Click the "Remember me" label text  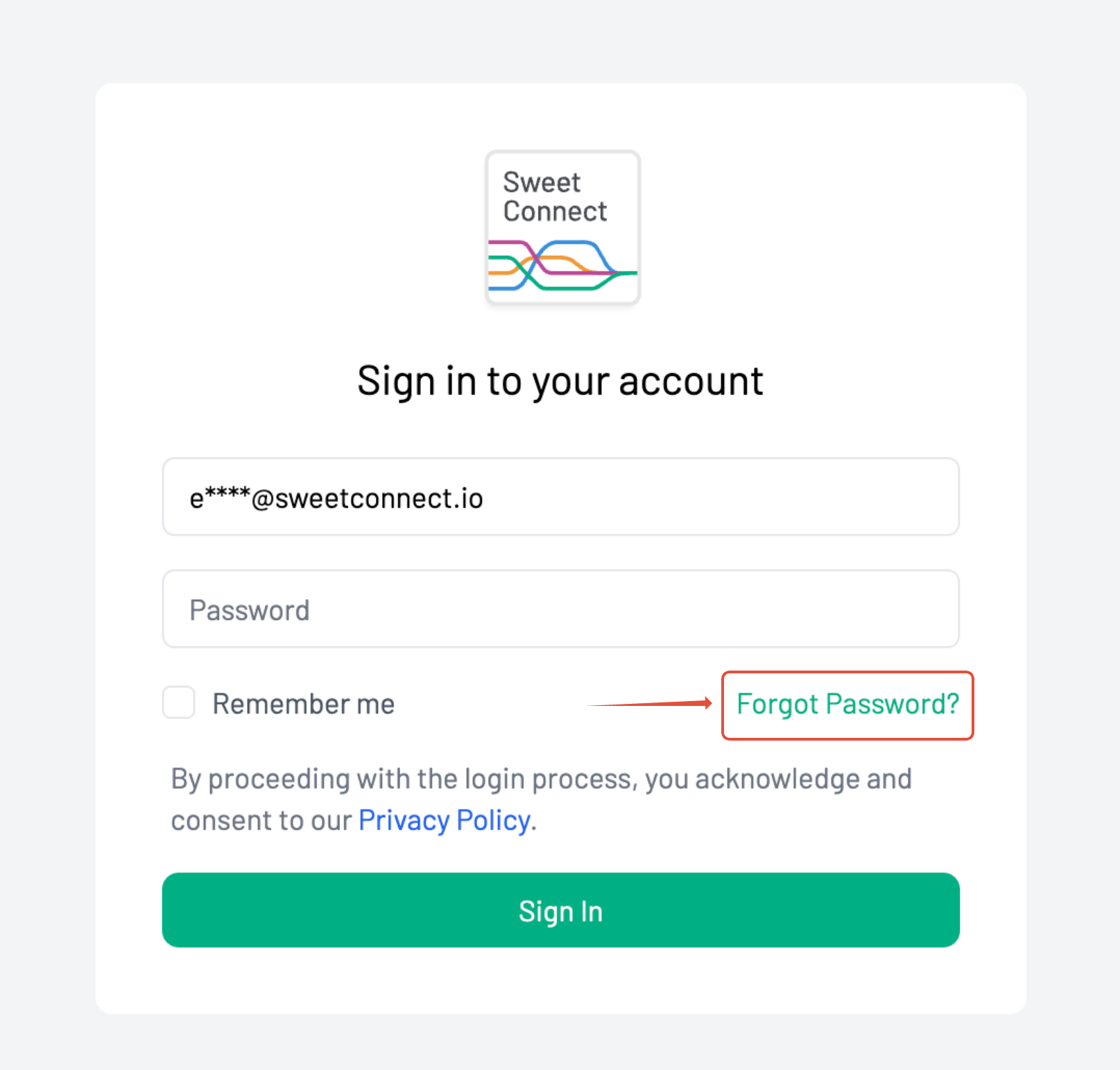click(304, 704)
